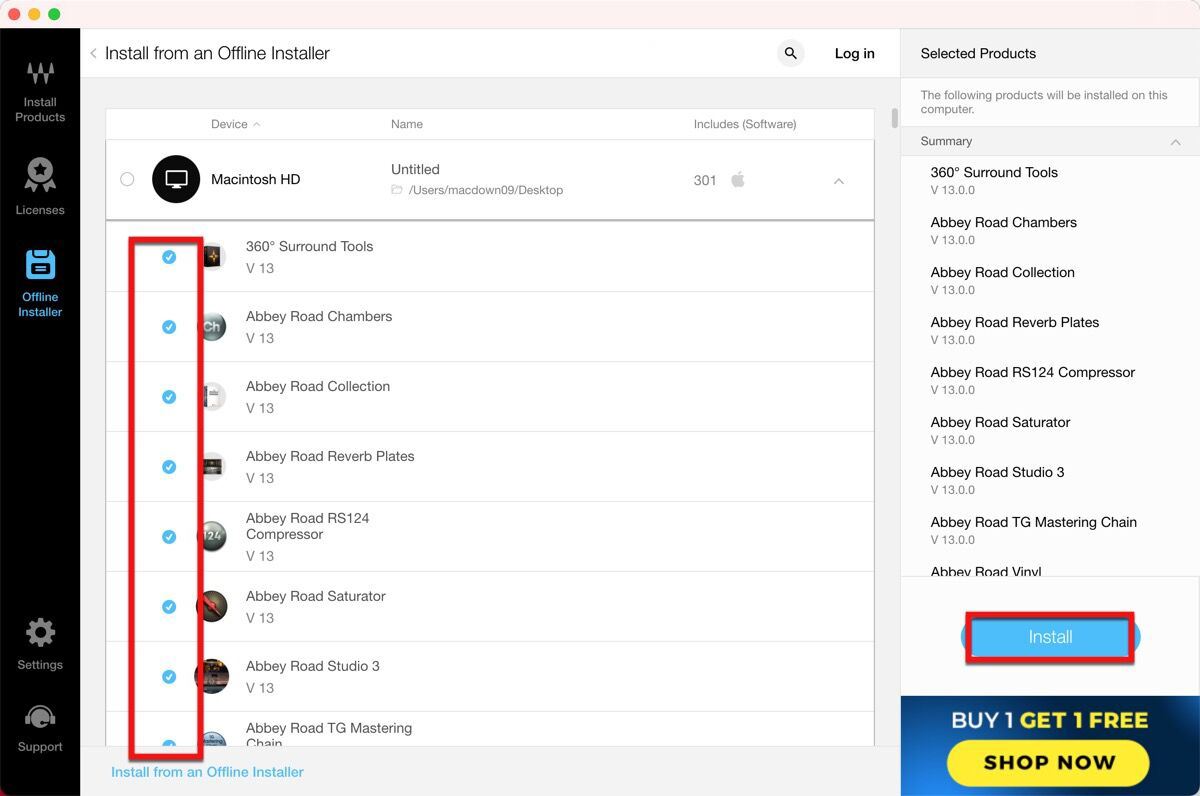Open the Install Products section
Screen dimensions: 1200x796
(40, 91)
